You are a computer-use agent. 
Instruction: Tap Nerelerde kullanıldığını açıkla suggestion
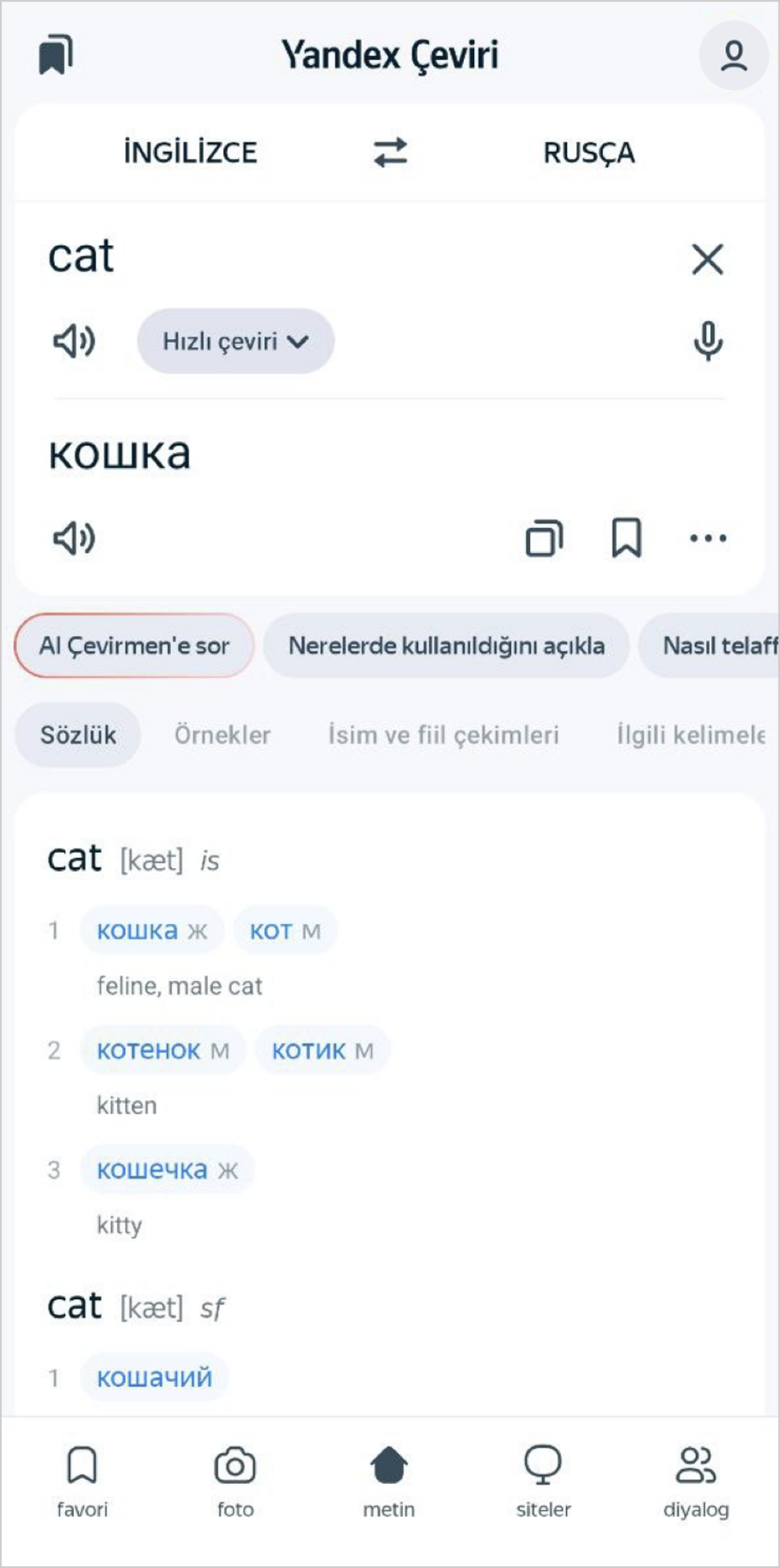click(x=446, y=646)
